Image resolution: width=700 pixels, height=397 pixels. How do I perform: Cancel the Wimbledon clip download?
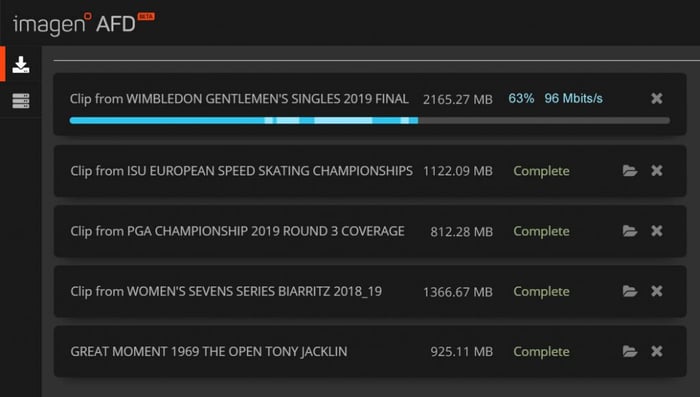tap(656, 98)
